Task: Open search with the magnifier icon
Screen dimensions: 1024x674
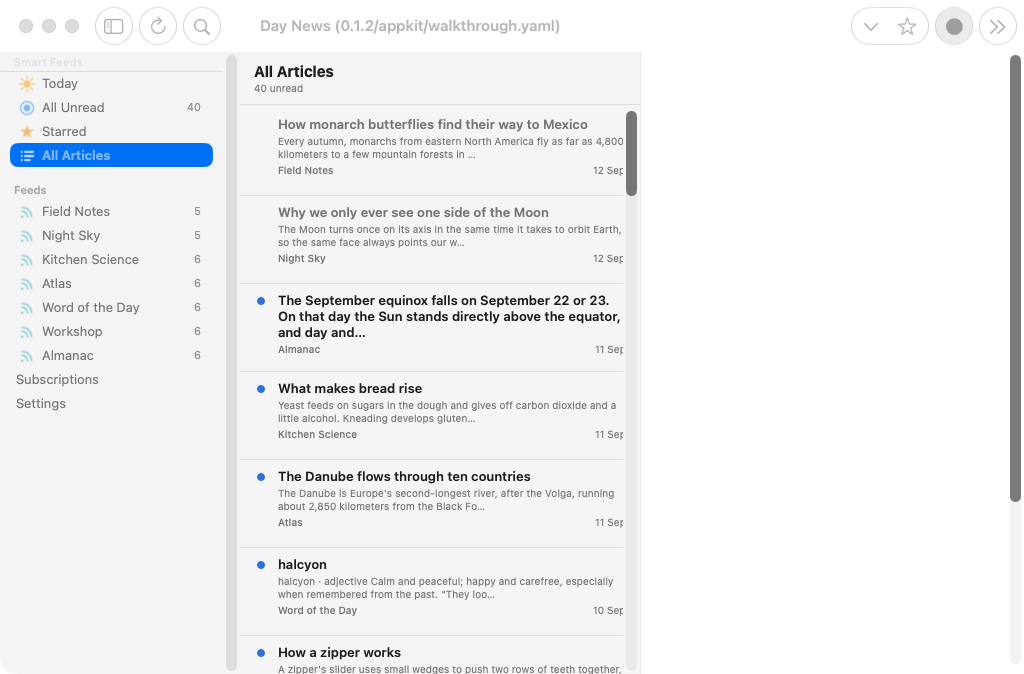Action: (x=202, y=26)
